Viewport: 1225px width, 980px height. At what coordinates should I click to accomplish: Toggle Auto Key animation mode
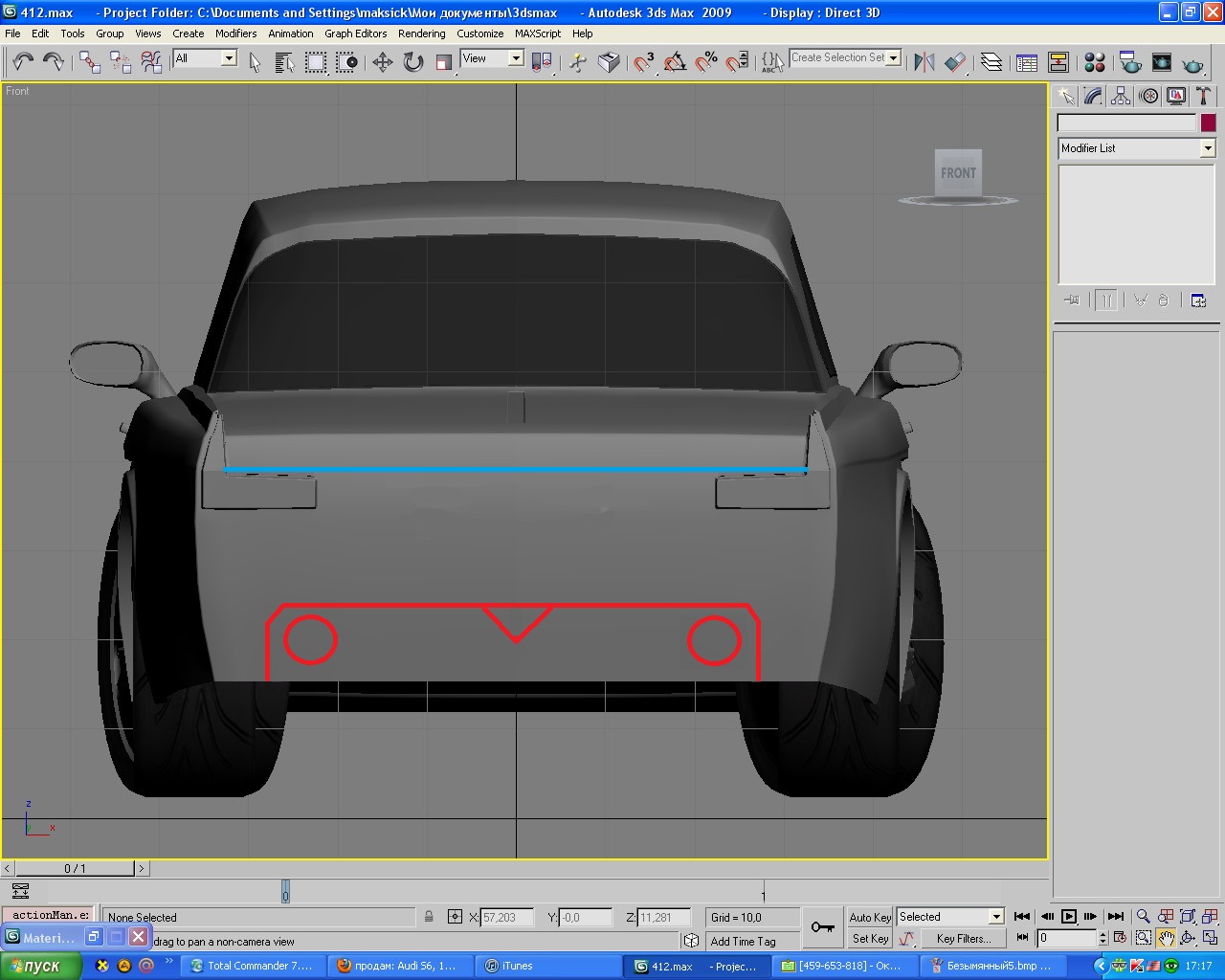click(x=869, y=917)
